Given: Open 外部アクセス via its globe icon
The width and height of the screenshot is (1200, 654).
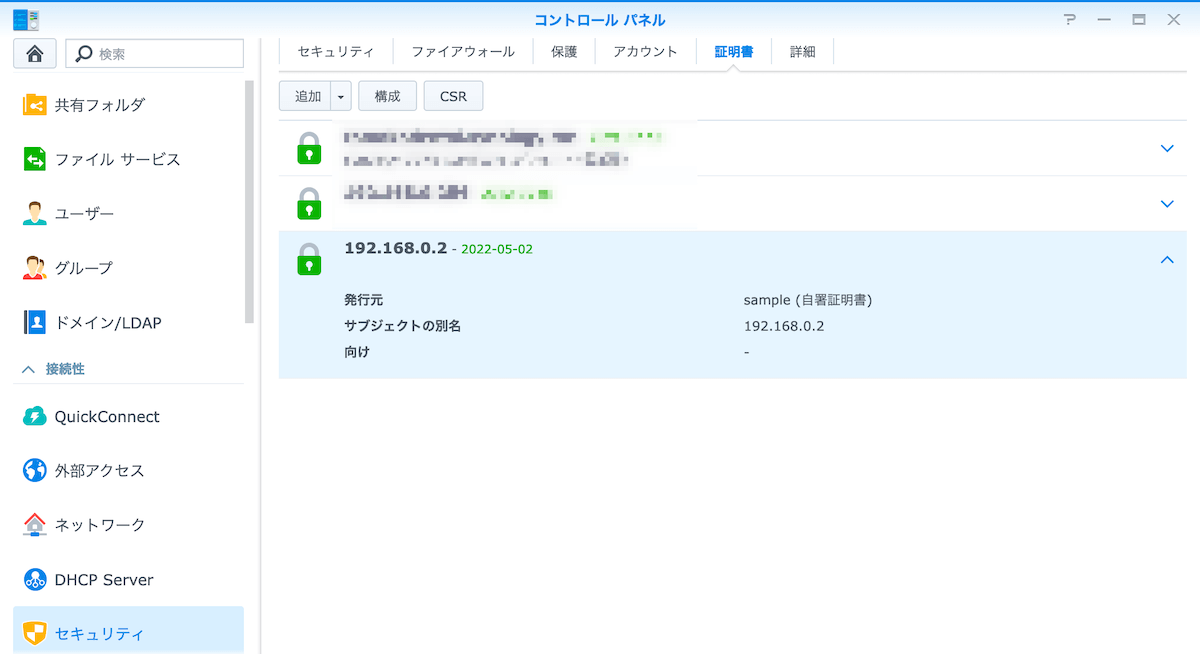Looking at the screenshot, I should pos(35,471).
